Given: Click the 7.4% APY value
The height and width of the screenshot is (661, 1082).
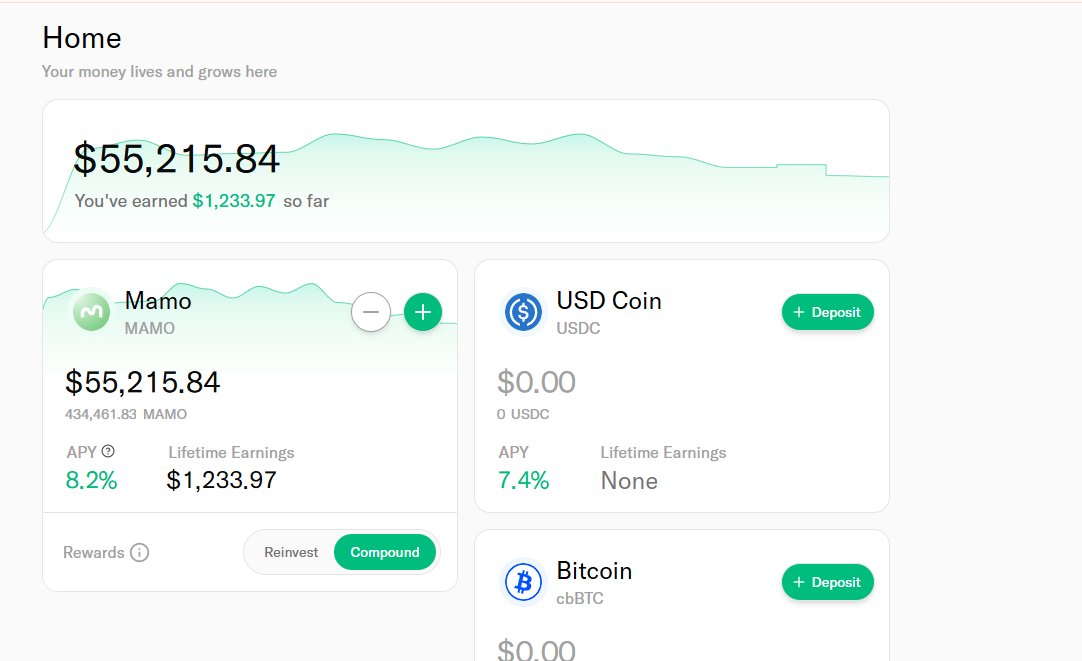Looking at the screenshot, I should pos(524,480).
